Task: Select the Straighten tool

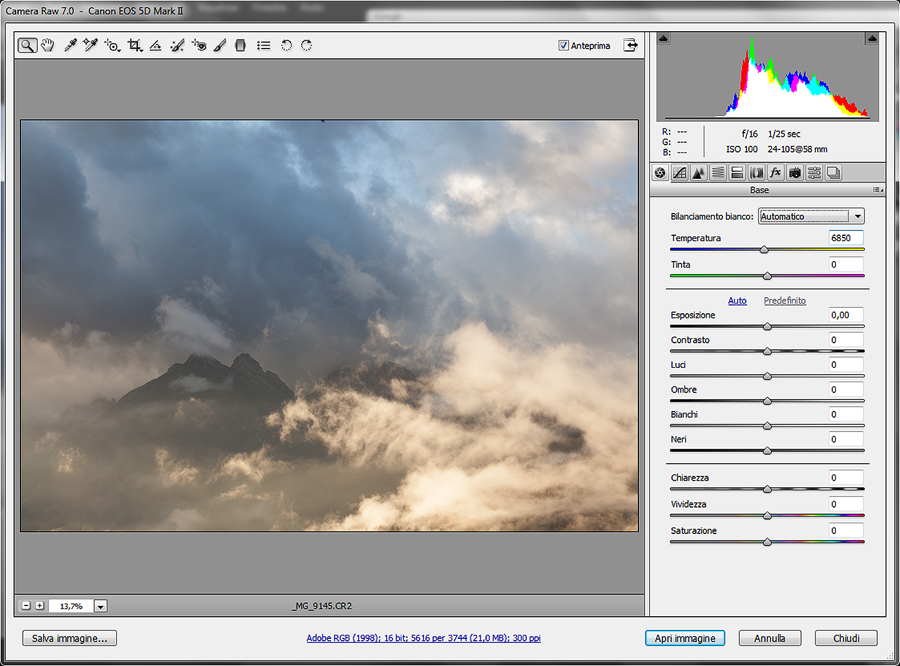Action: tap(155, 46)
